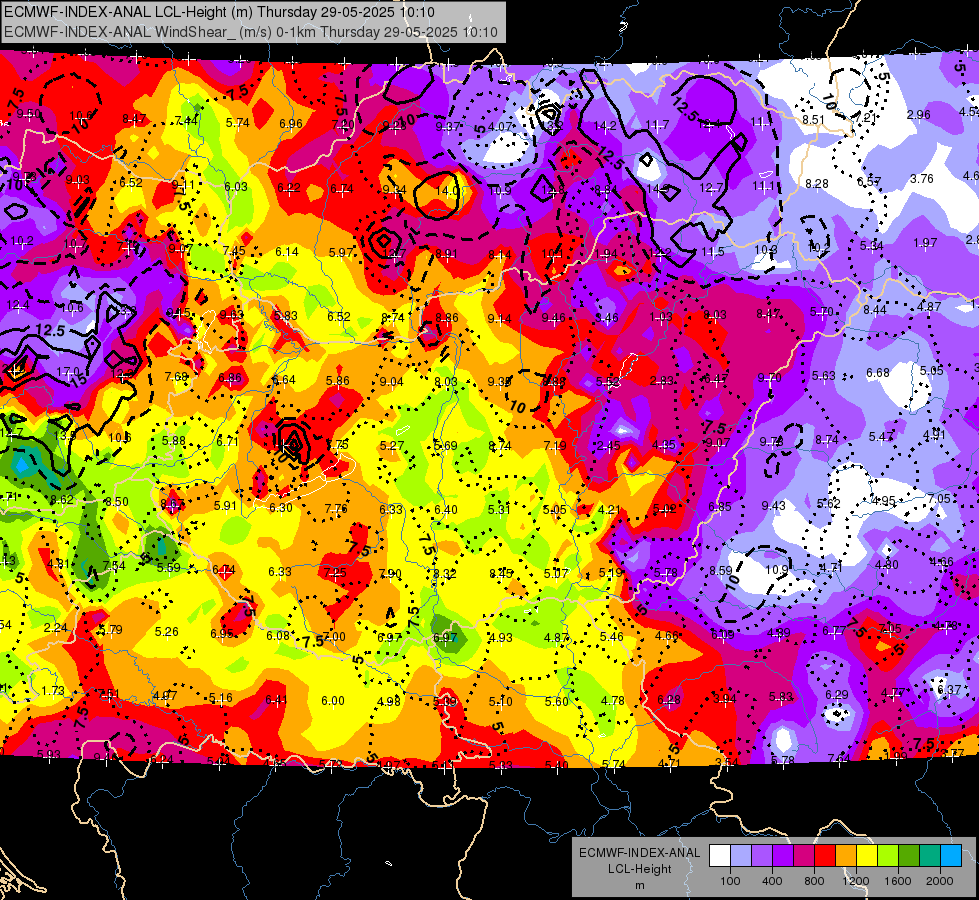
Task: Click the white swatch in the LCL-Height legend
Action: point(720,856)
